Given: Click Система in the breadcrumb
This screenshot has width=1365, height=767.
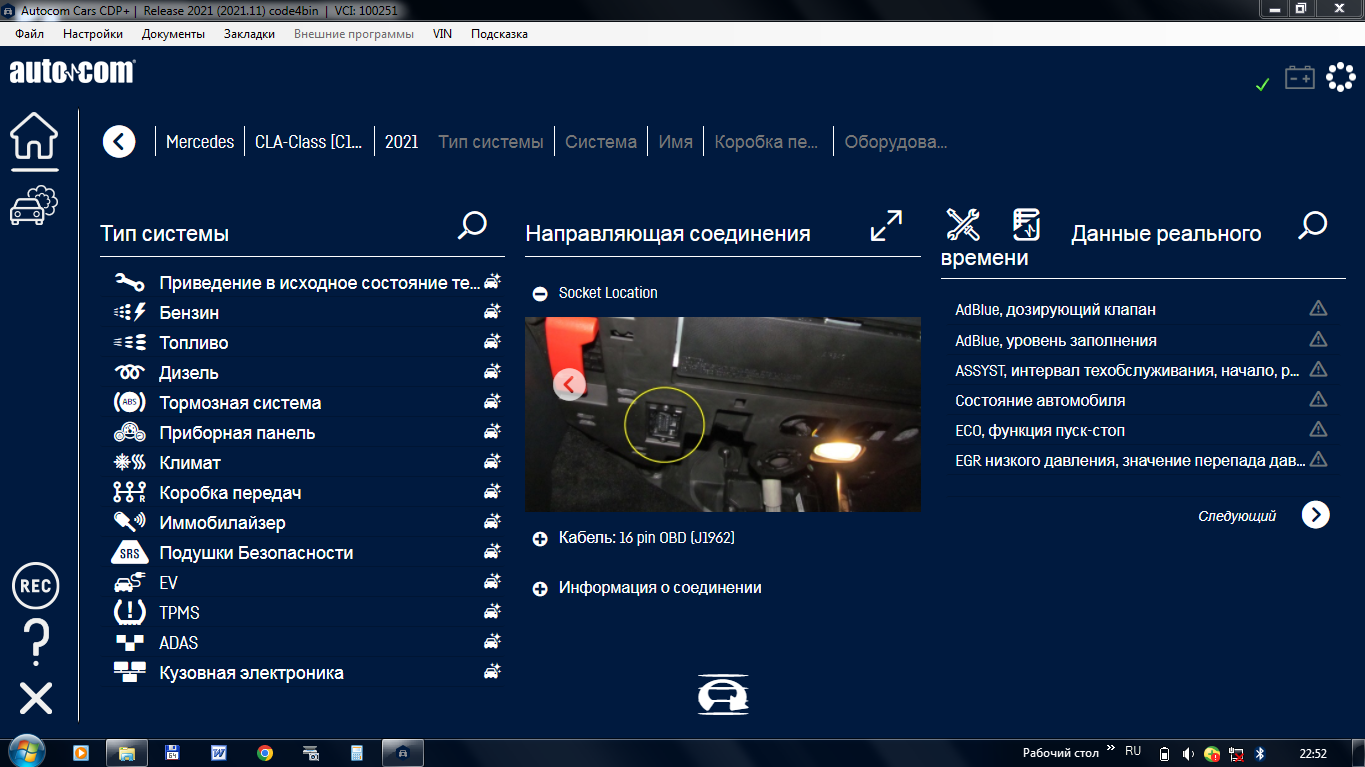Looking at the screenshot, I should coord(601,142).
